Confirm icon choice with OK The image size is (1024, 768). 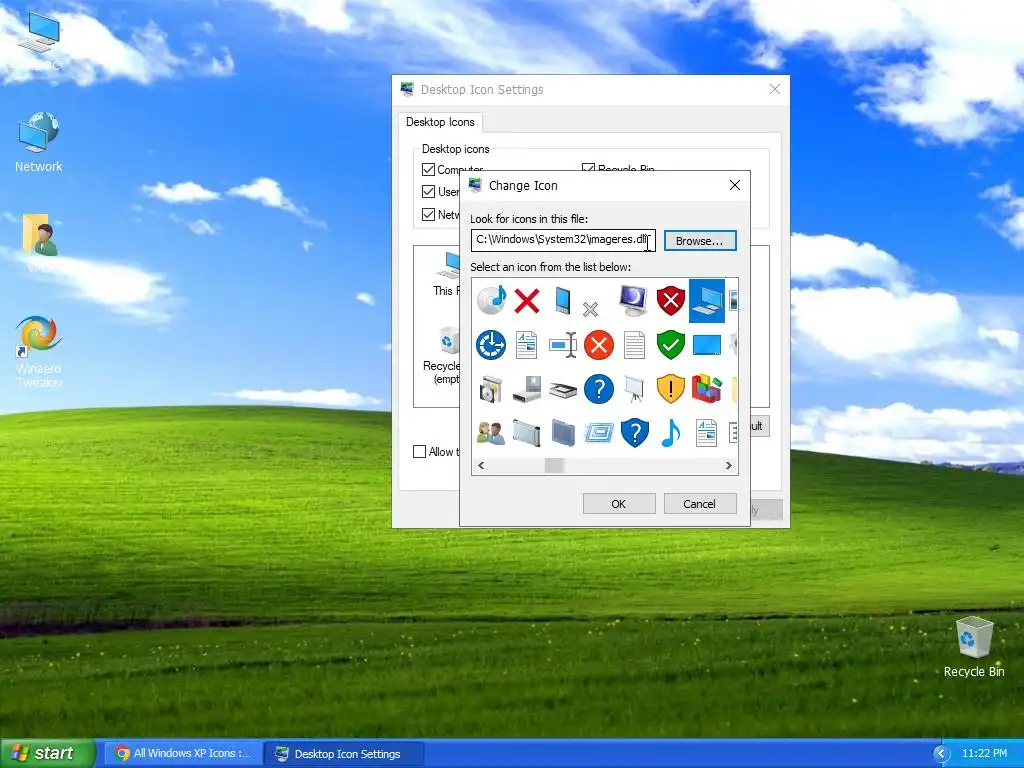618,504
